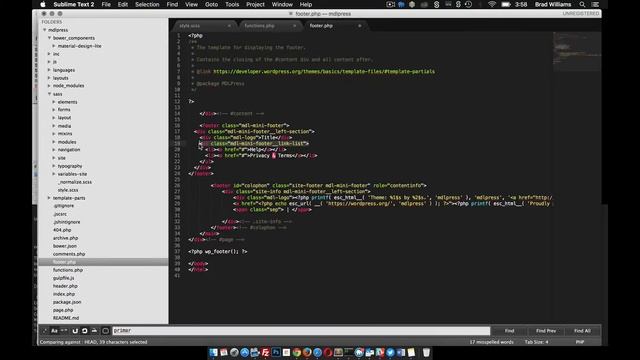Click Tab Size: 4 in status bar
The height and width of the screenshot is (360, 640).
tap(536, 342)
